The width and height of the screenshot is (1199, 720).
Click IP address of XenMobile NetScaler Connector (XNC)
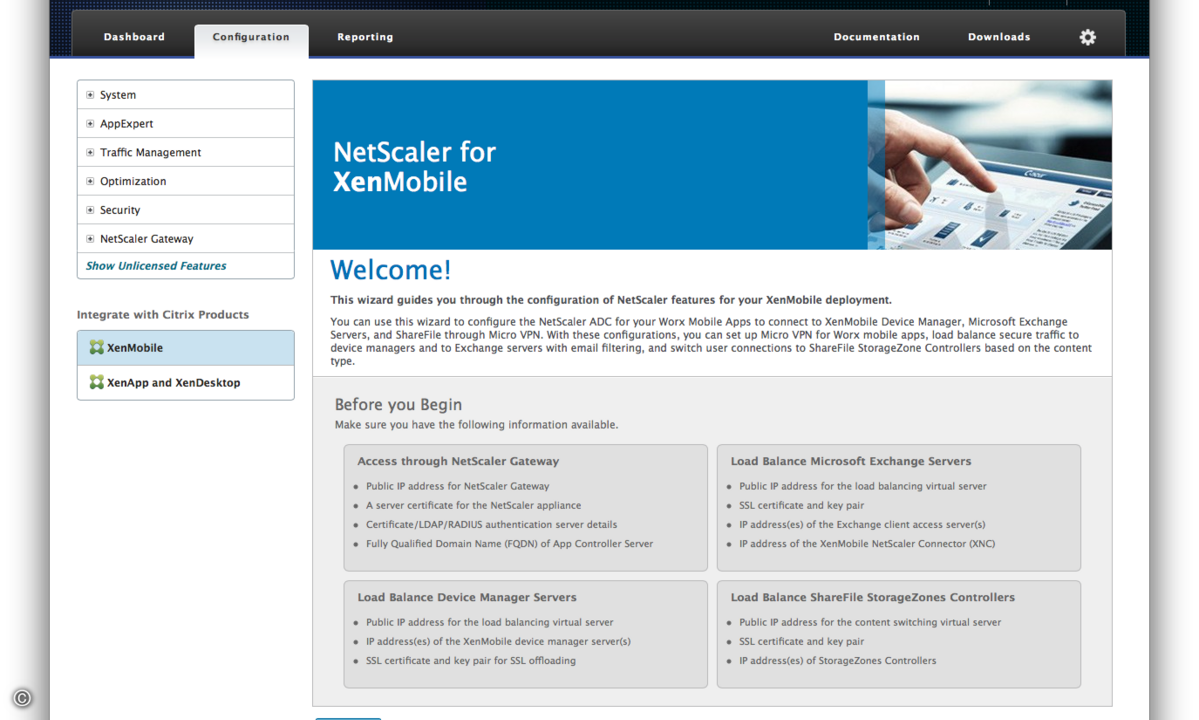pyautogui.click(x=867, y=543)
